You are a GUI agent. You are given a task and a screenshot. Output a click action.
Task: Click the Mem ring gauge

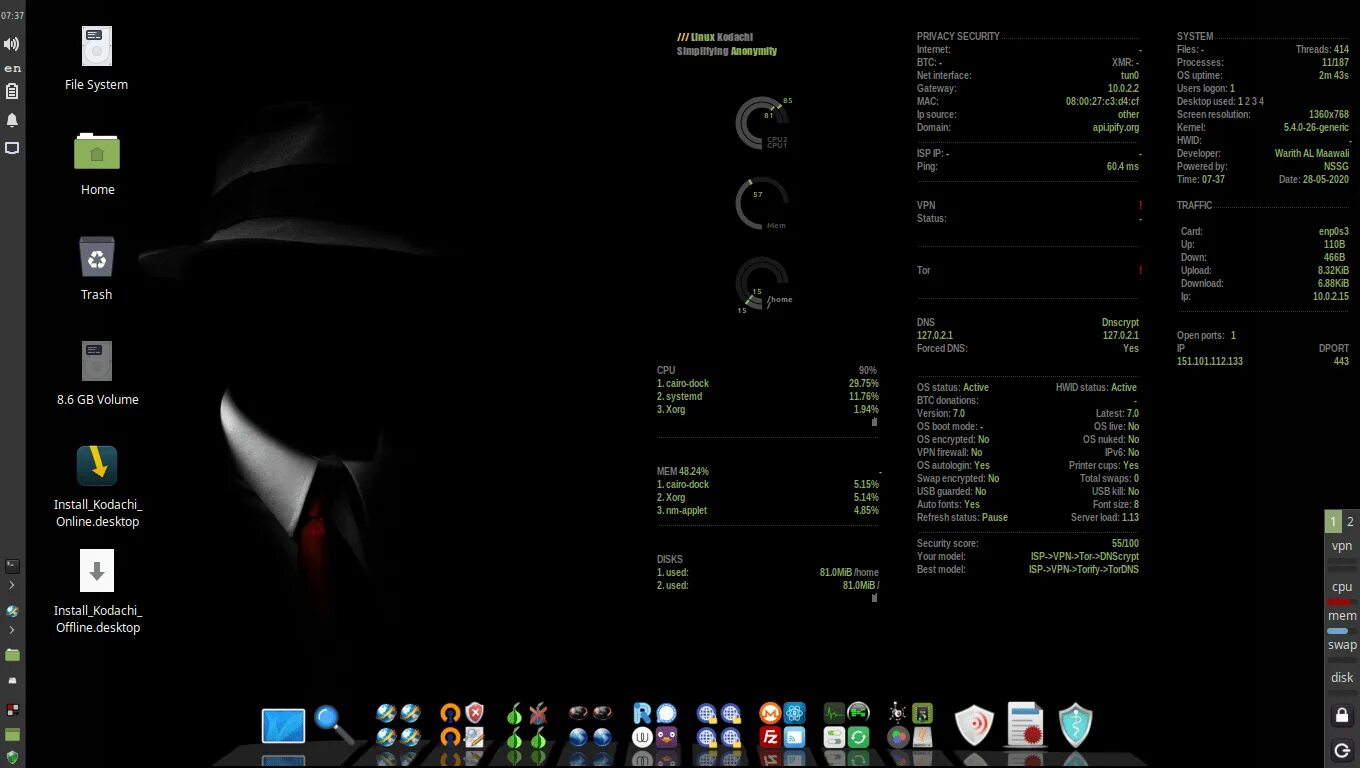pyautogui.click(x=762, y=204)
